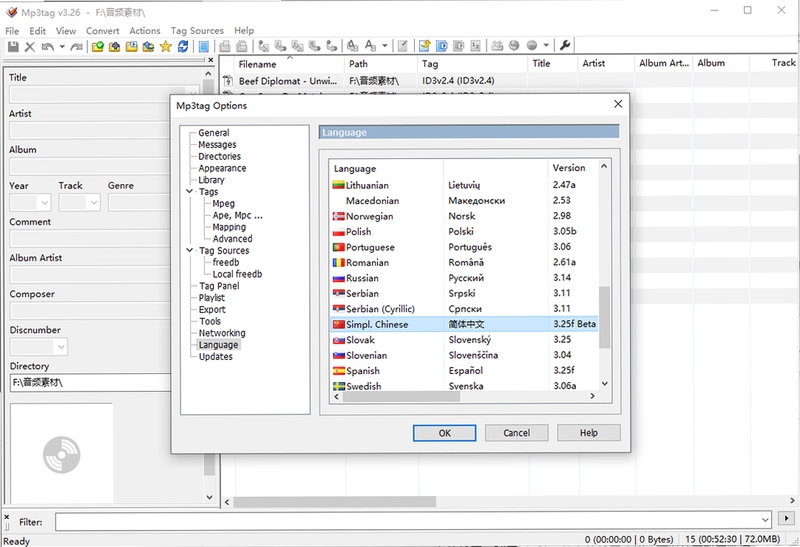Select General in the options tree

click(214, 133)
